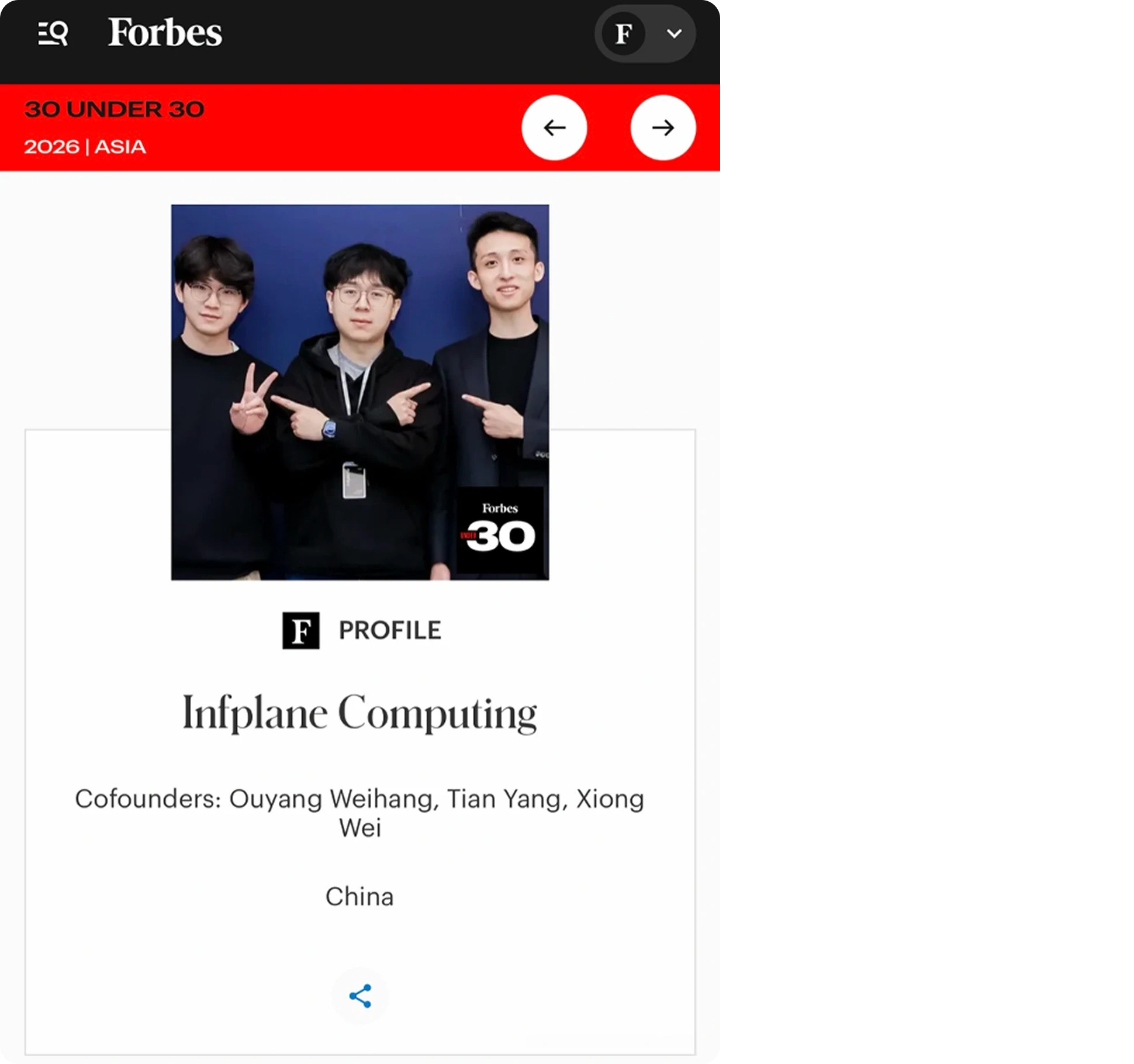Click the 30 UNDER 30 heading
Viewport: 1134px width, 1064px height.
[x=115, y=109]
